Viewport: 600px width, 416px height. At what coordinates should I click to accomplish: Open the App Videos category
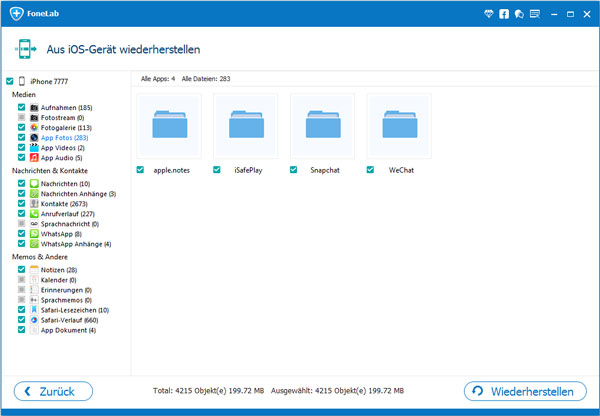pyautogui.click(x=61, y=147)
